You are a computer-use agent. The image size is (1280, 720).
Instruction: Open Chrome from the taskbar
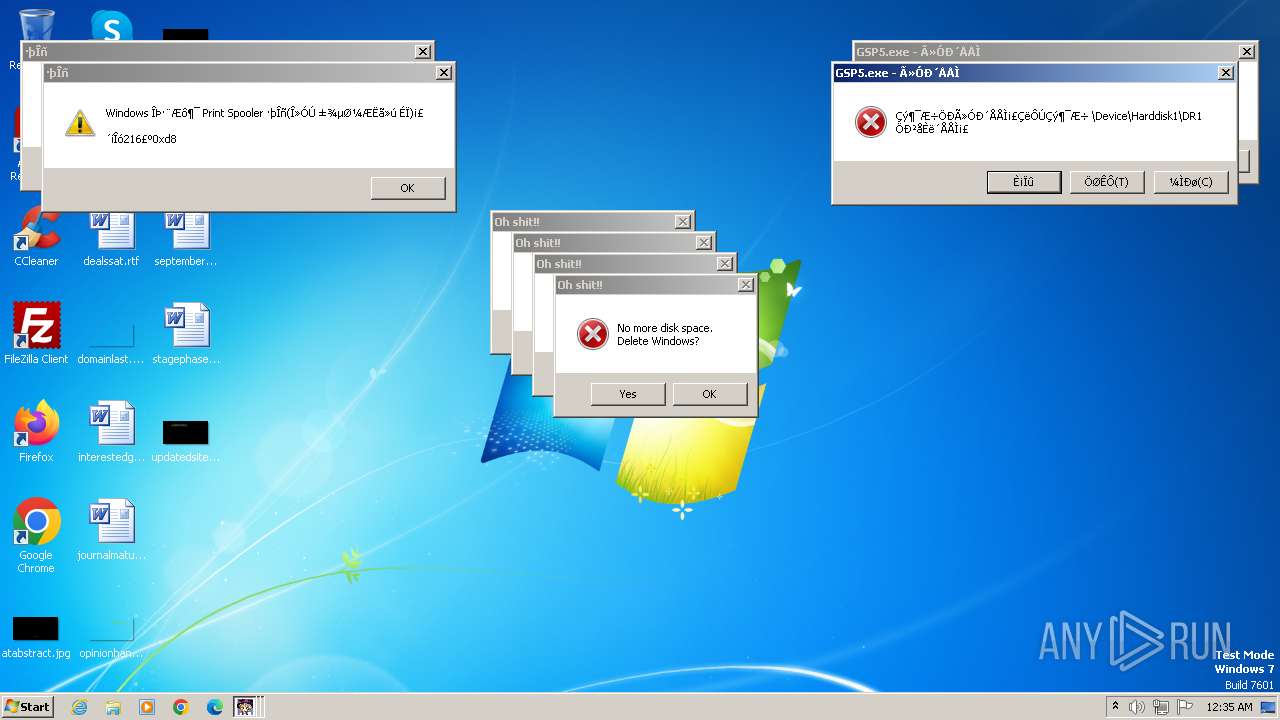click(x=181, y=707)
